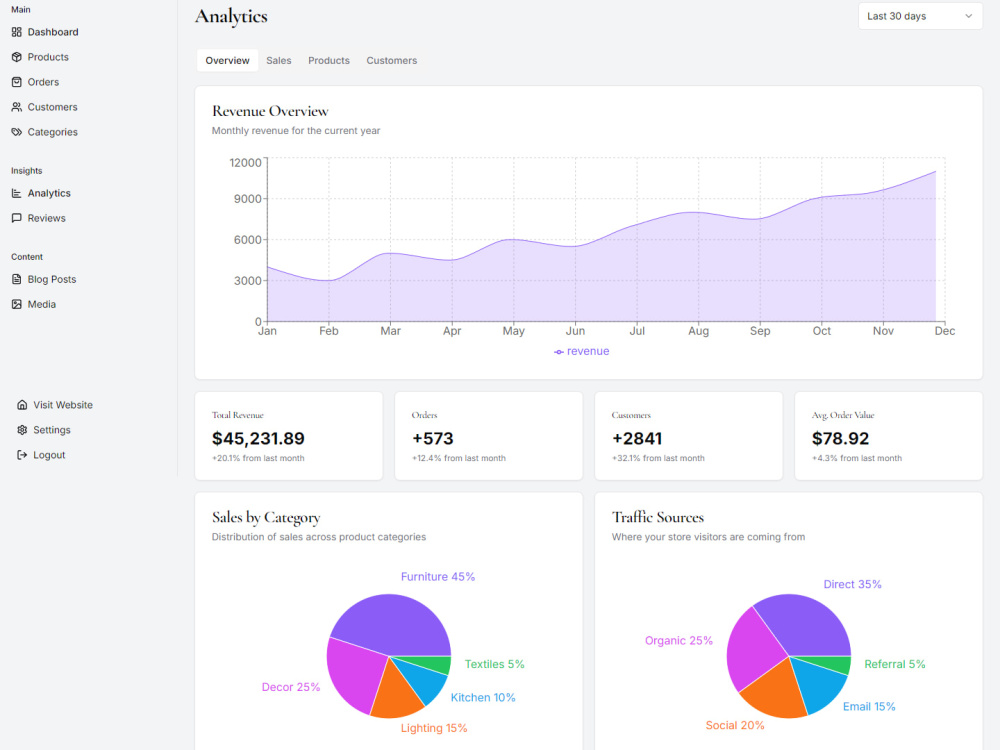Click the Reviews speech bubble icon
1000x750 pixels.
(17, 218)
